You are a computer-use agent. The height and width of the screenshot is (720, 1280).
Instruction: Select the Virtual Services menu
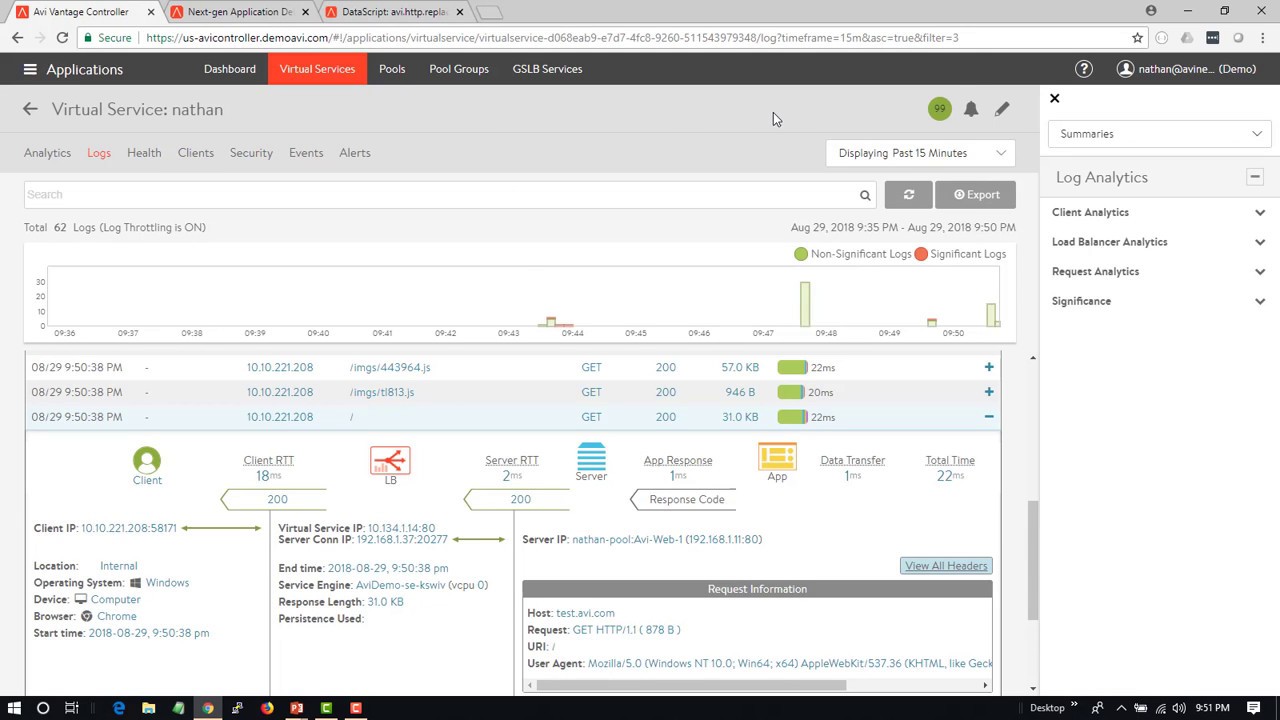[x=317, y=69]
